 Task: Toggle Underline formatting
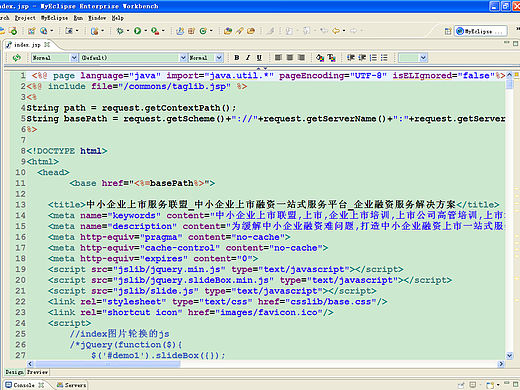click(259, 58)
